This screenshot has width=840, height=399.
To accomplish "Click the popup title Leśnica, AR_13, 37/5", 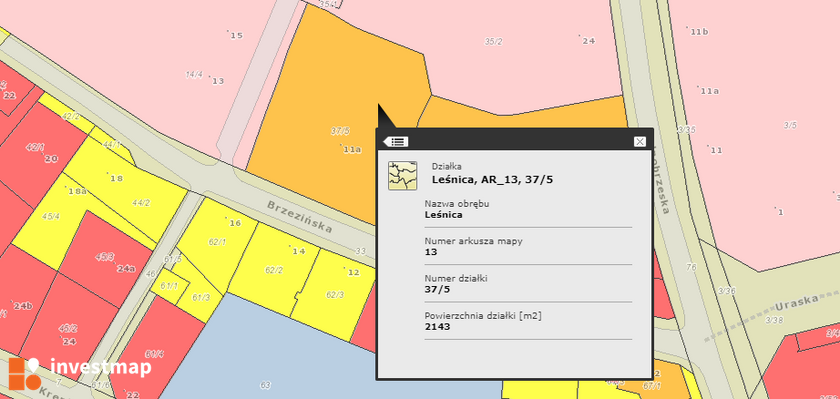I will (492, 180).
